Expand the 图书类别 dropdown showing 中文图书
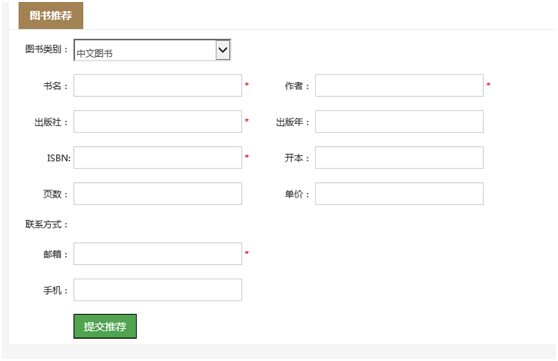This screenshot has width=558, height=361. [152, 50]
